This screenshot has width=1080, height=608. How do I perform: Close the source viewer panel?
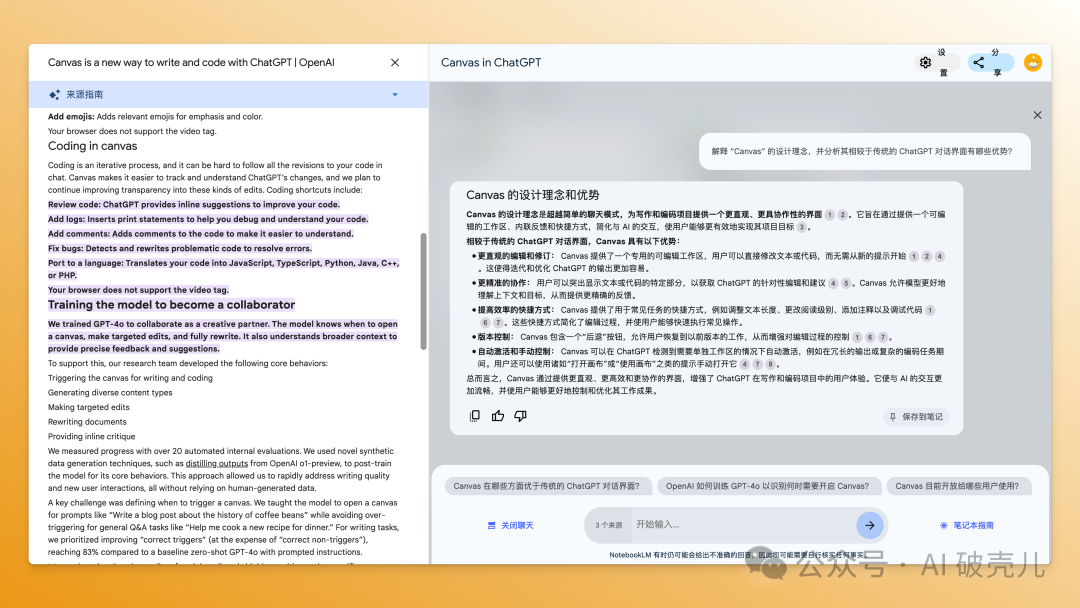pyautogui.click(x=395, y=62)
